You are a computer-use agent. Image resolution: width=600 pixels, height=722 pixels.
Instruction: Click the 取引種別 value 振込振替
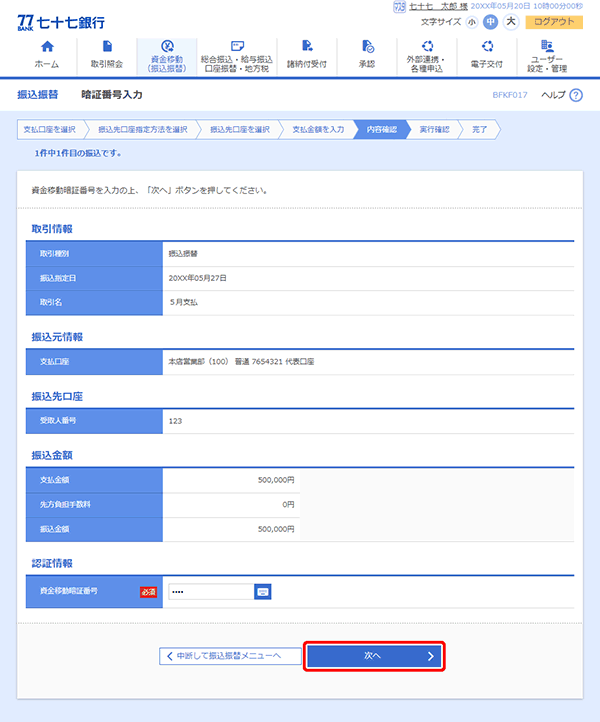[x=183, y=254]
